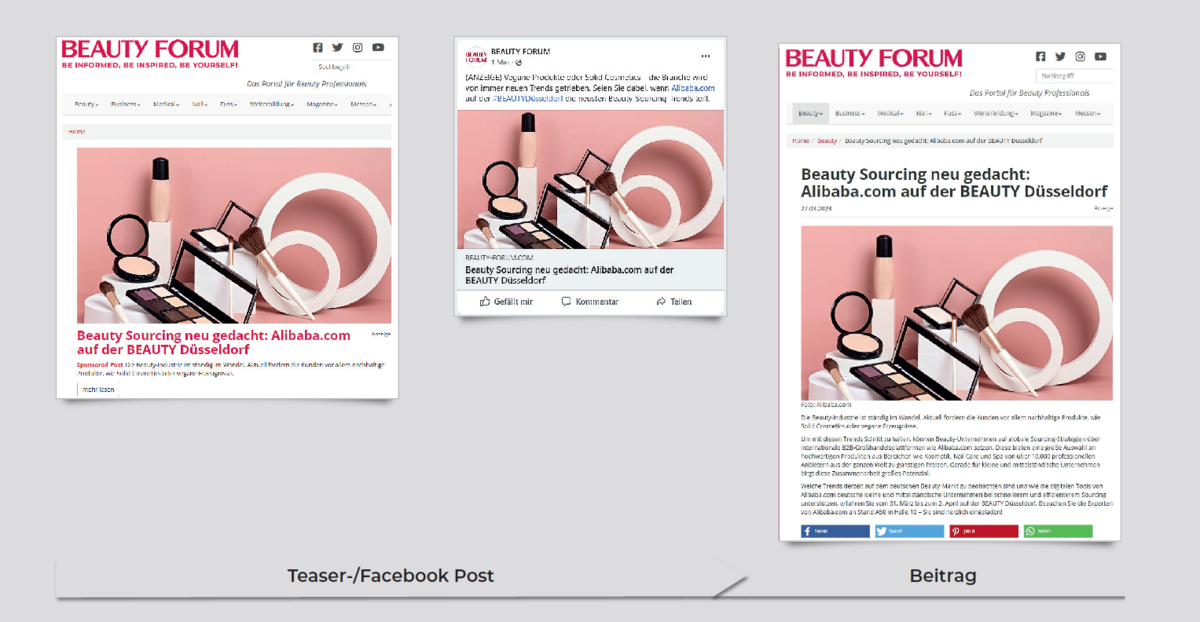Screen dimensions: 1200x622
Task: Open YouTube icon in Beitrag page header
Action: (x=1101, y=56)
